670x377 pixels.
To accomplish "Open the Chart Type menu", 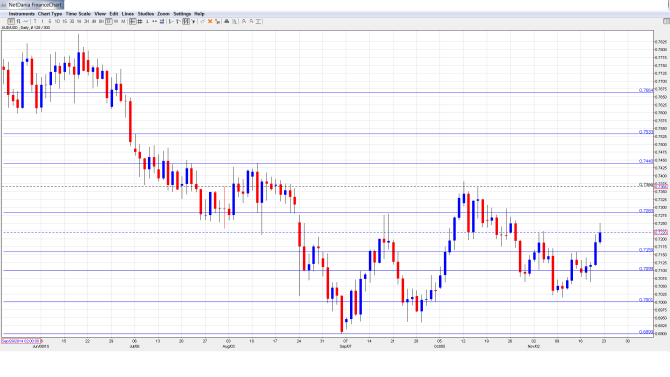I will [x=50, y=14].
